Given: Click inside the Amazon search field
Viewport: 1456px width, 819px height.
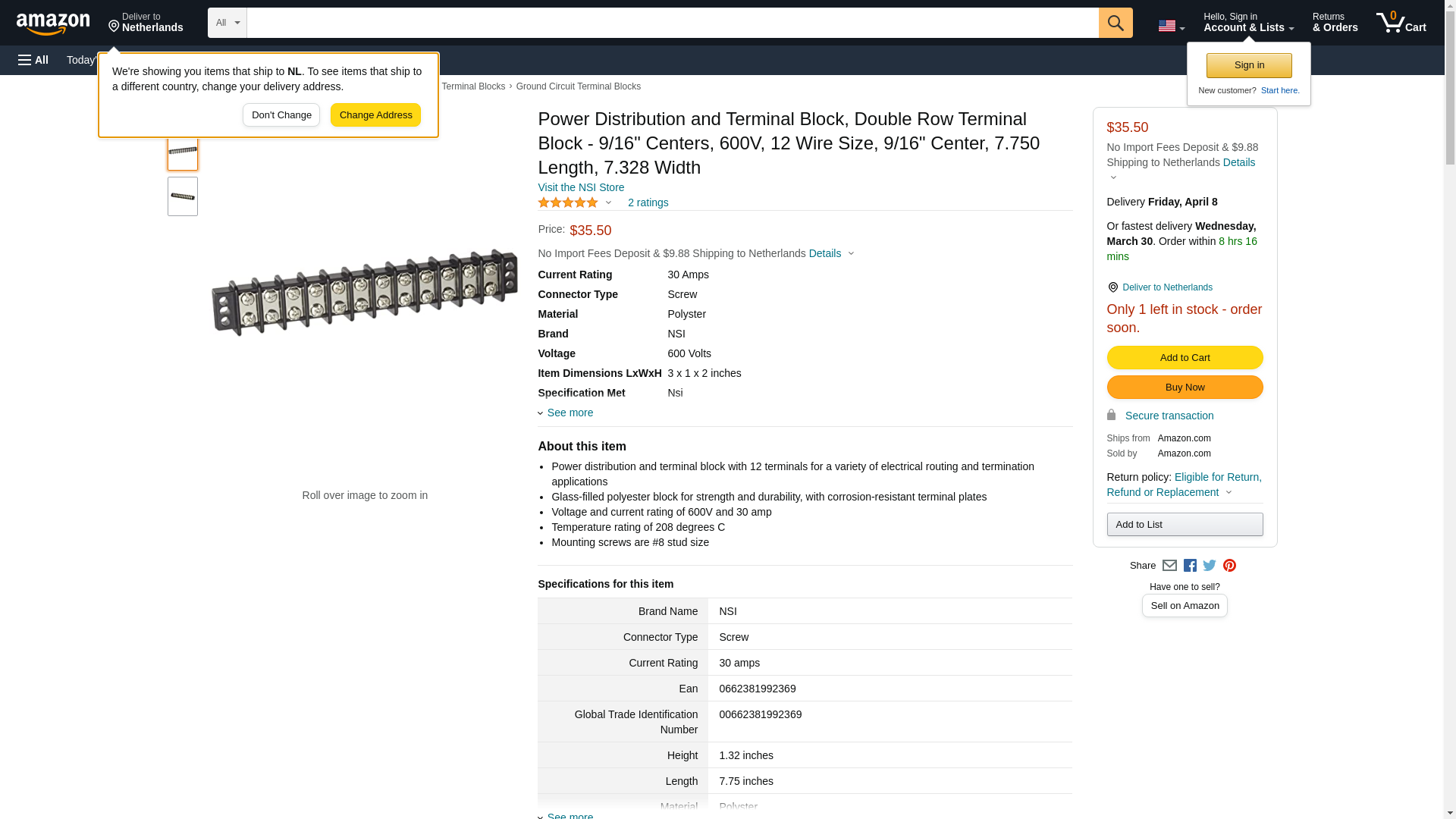Looking at the screenshot, I should [672, 23].
